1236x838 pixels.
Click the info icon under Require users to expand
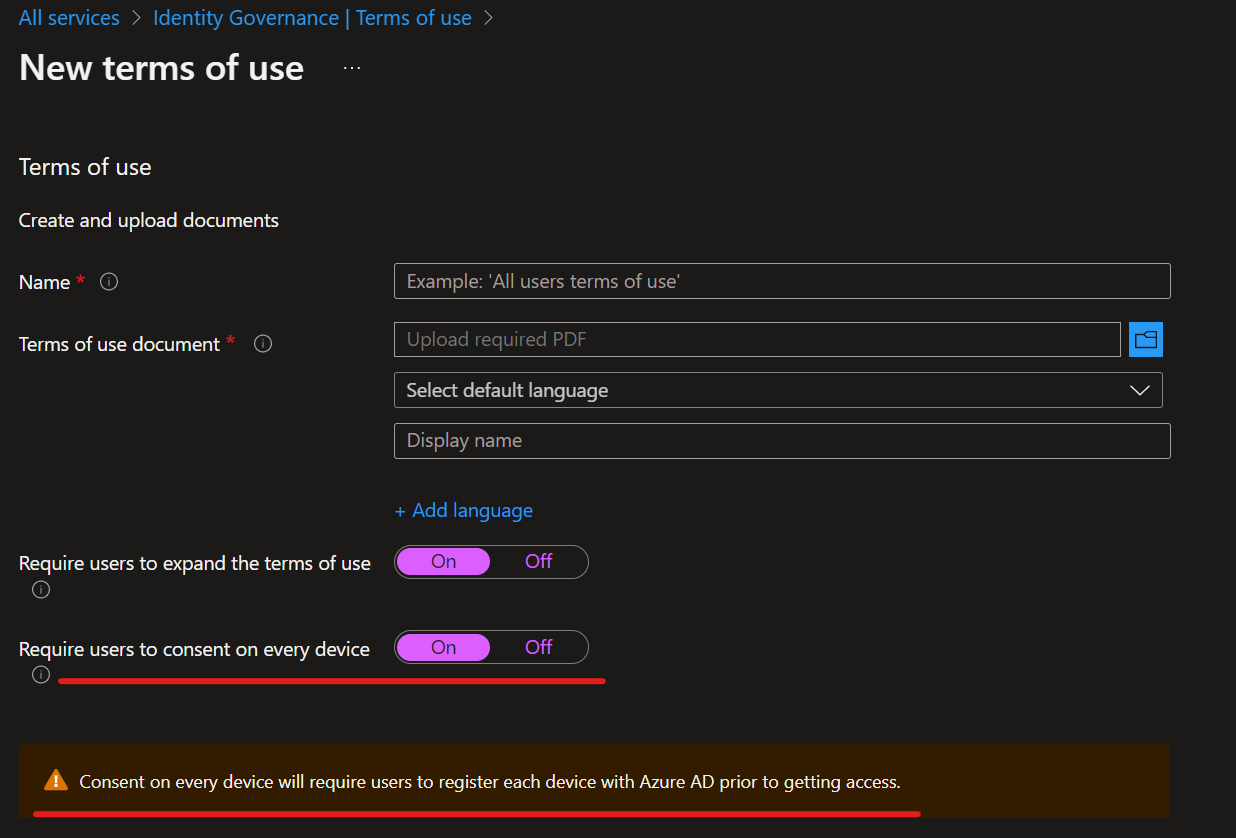[40, 590]
